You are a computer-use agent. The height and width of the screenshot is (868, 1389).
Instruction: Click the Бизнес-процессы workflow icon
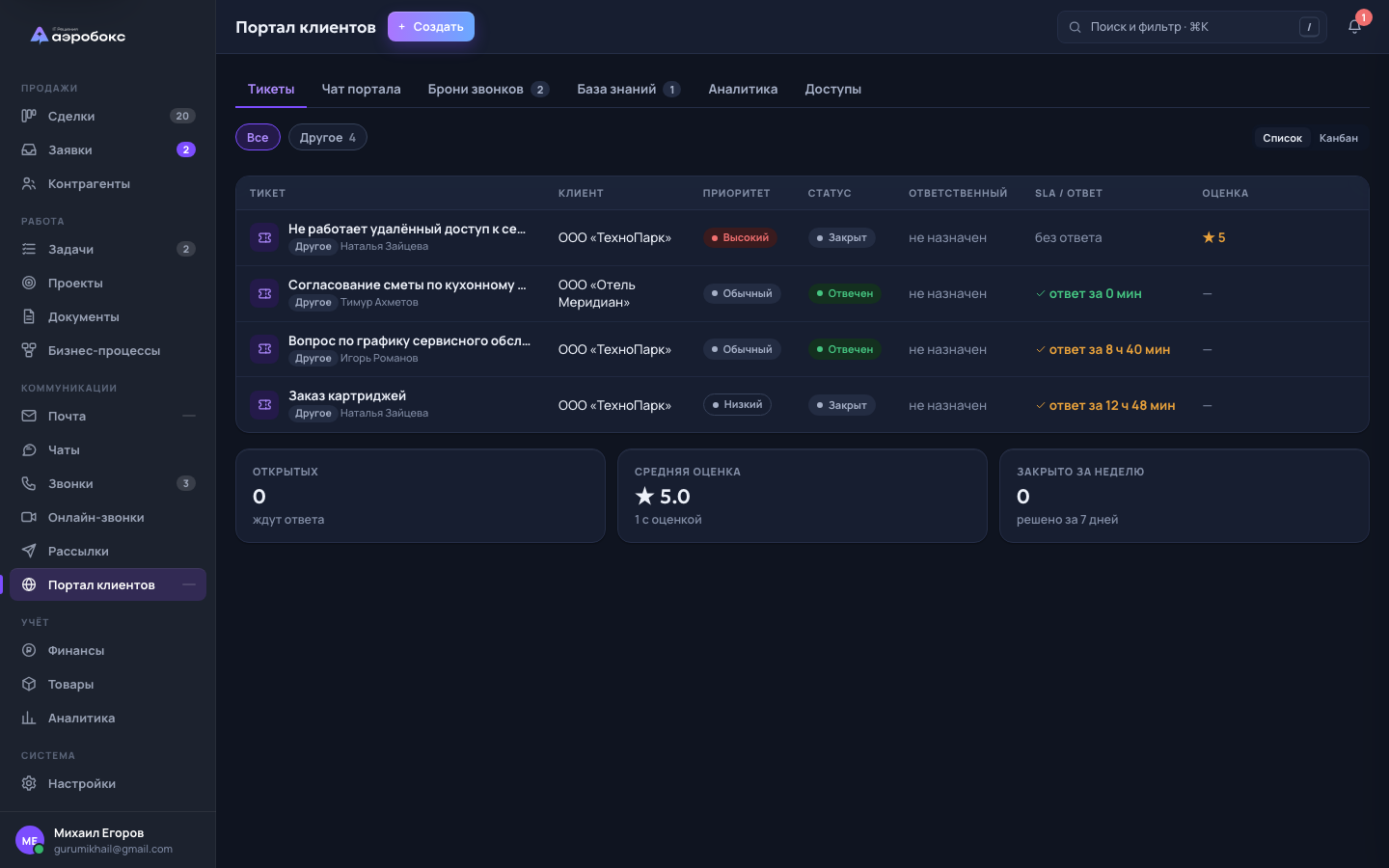[x=29, y=350]
